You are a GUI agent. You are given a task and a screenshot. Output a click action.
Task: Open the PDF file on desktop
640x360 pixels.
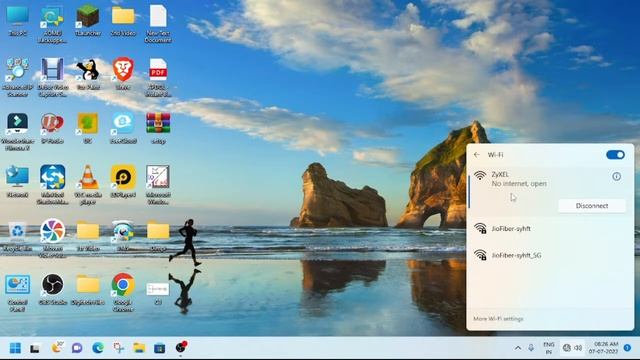(x=158, y=77)
